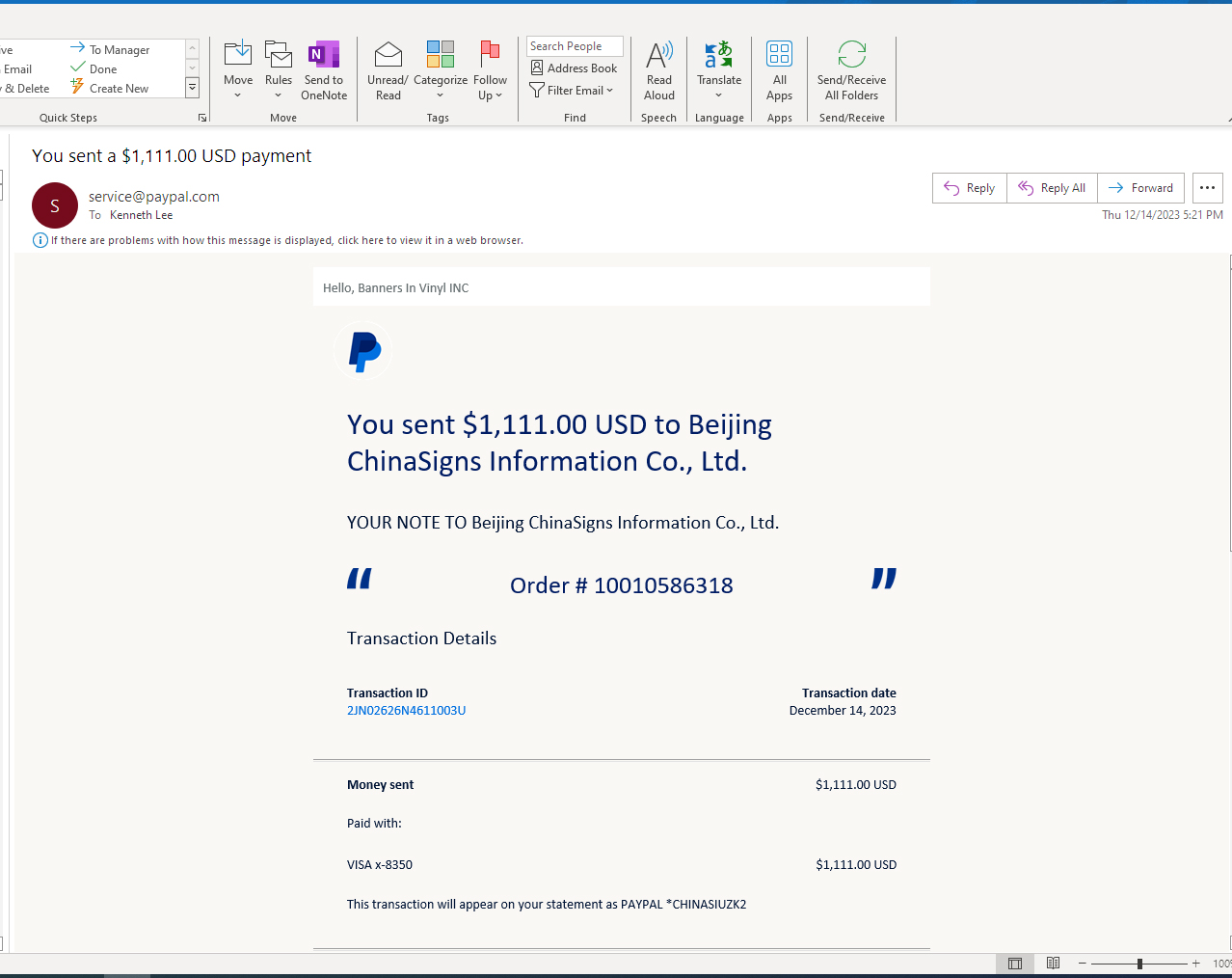Click the PayPal logo image
The width and height of the screenshot is (1232, 978).
364,351
